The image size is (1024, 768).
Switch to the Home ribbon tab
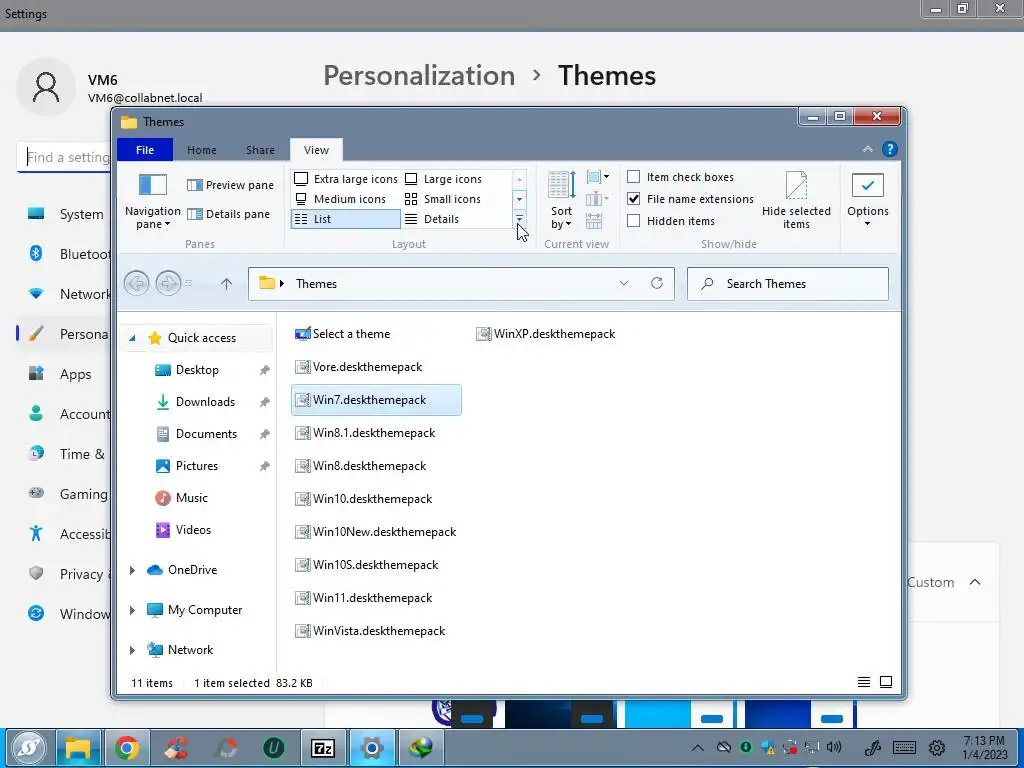202,150
